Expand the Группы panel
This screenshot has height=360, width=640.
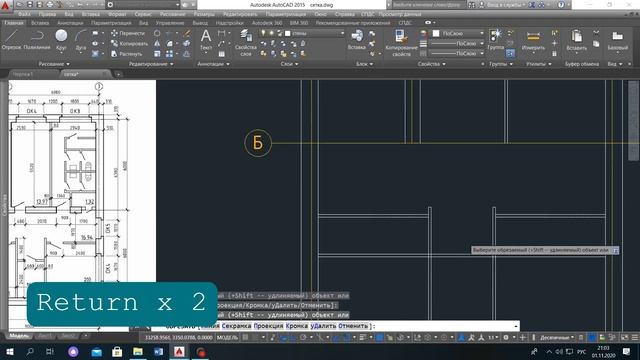click(x=501, y=64)
